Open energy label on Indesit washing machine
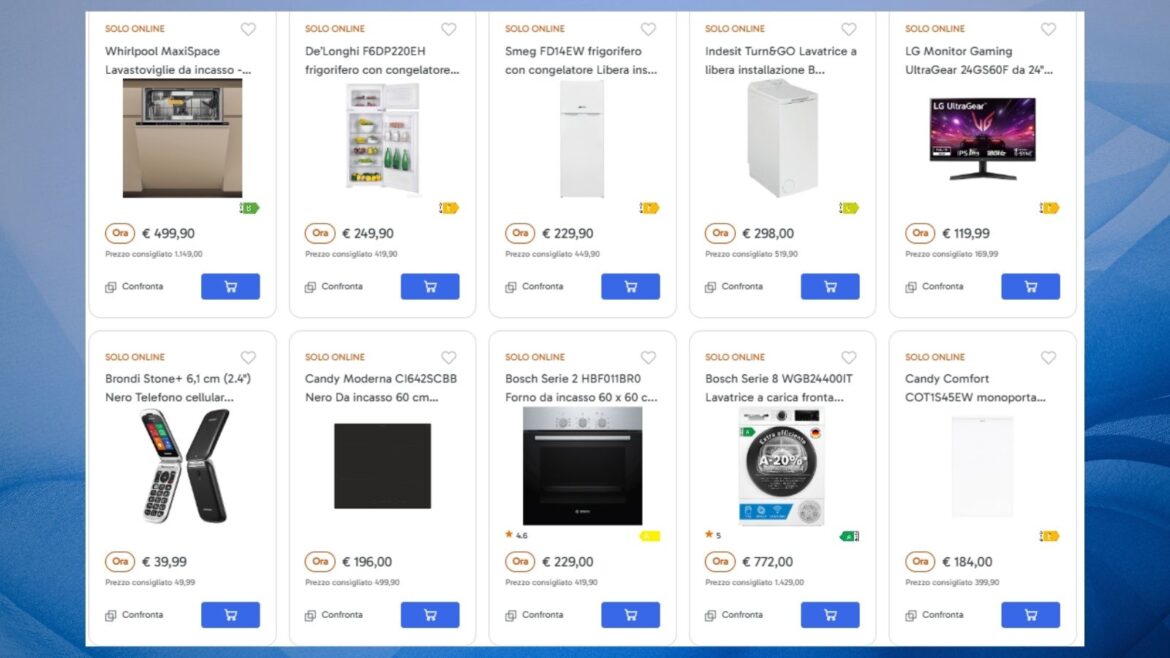The image size is (1170, 658). [x=849, y=208]
